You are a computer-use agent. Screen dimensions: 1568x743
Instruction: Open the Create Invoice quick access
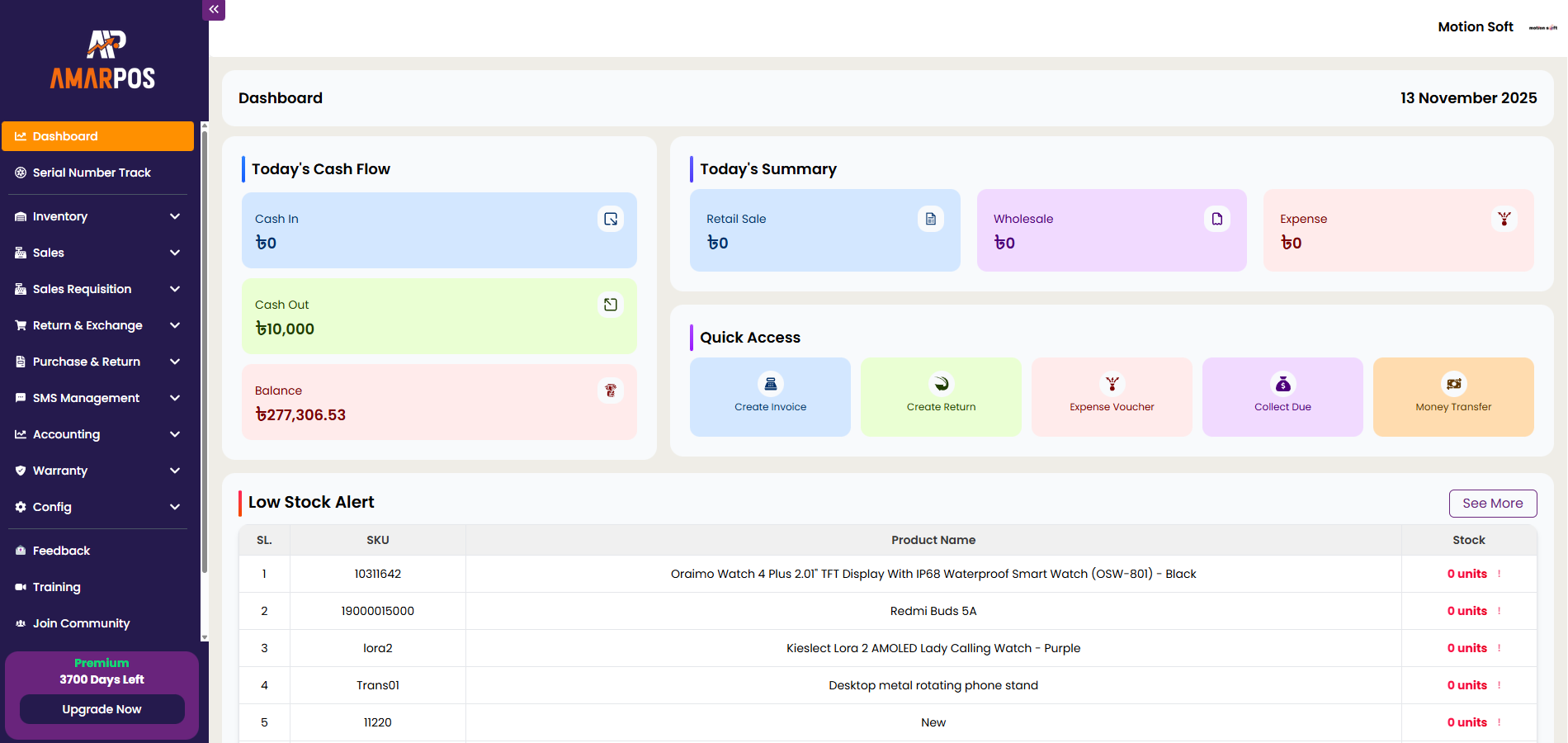tap(770, 396)
